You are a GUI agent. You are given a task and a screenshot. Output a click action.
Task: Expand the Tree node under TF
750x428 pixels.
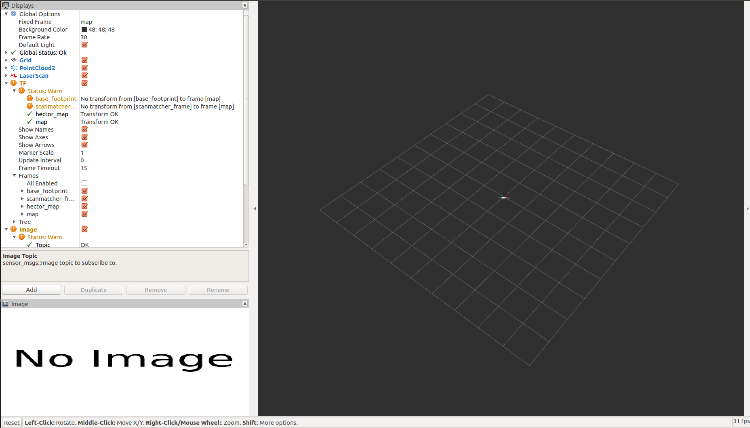(x=14, y=221)
